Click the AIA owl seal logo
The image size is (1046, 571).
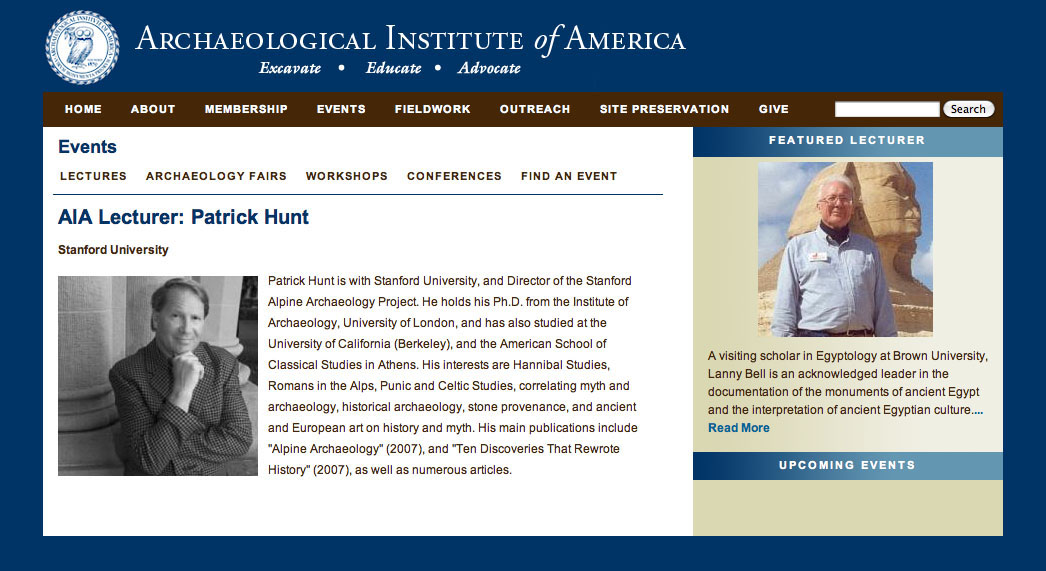(82, 47)
